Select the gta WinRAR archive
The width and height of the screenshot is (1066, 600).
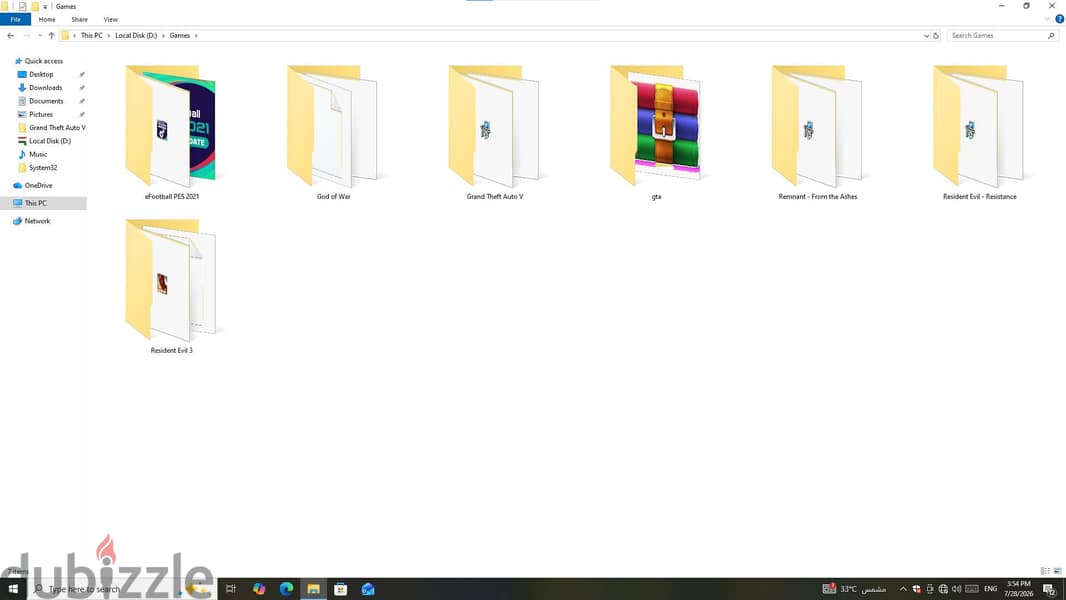coord(656,133)
